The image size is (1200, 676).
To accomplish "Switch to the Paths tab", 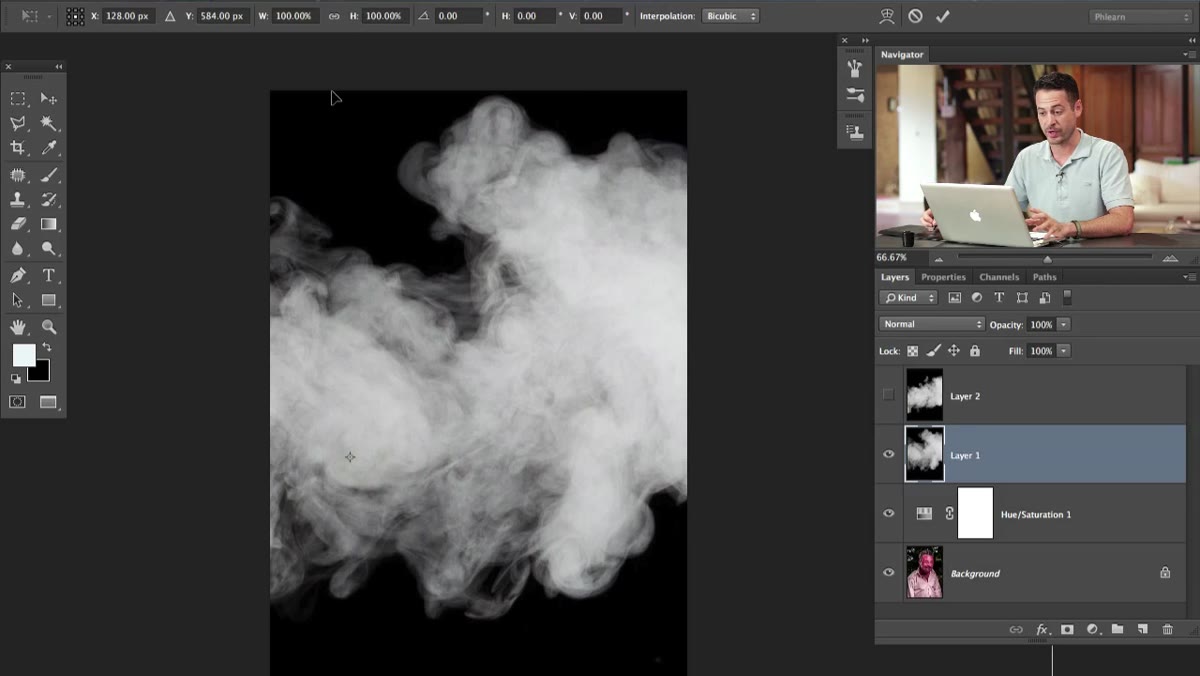I will [x=1044, y=277].
